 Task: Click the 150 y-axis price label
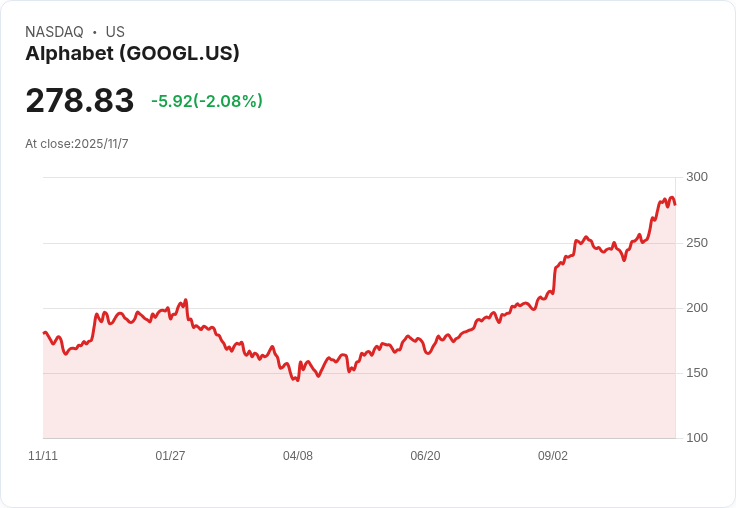click(697, 373)
